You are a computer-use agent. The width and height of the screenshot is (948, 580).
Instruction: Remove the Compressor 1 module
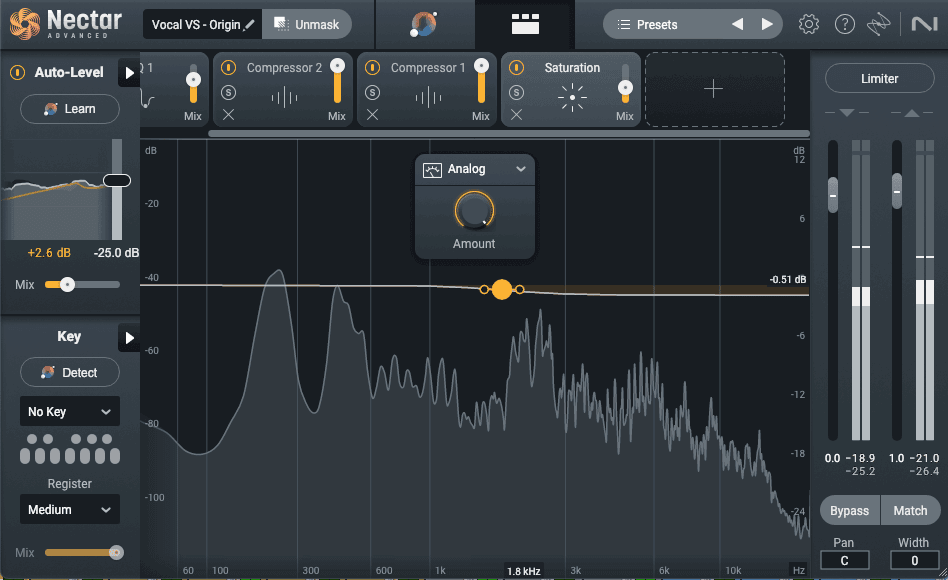372,114
